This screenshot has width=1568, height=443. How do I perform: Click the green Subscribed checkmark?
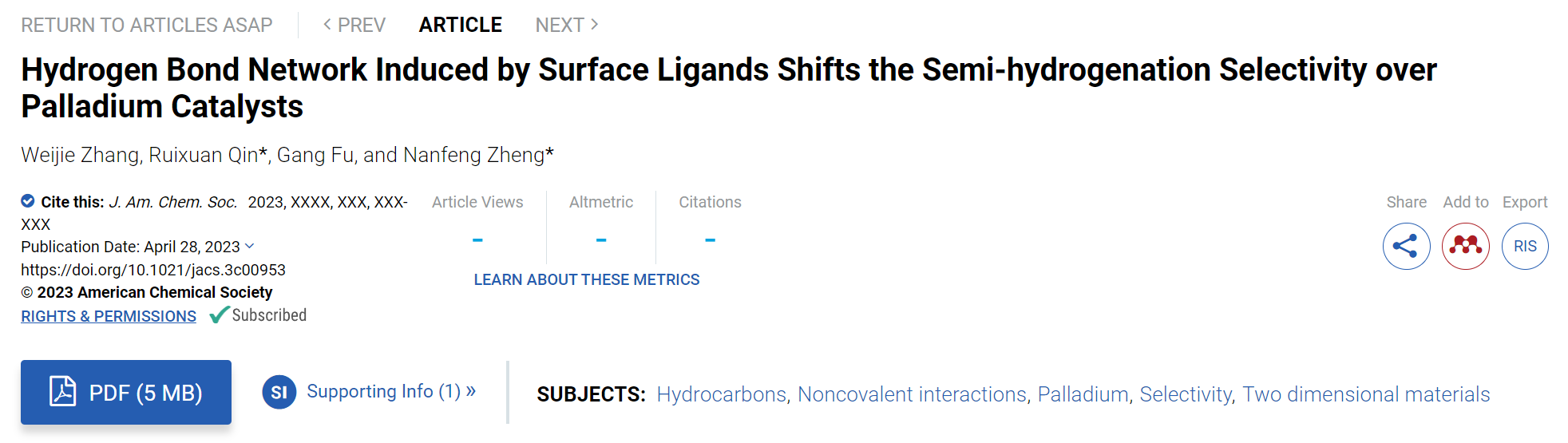pyautogui.click(x=219, y=315)
